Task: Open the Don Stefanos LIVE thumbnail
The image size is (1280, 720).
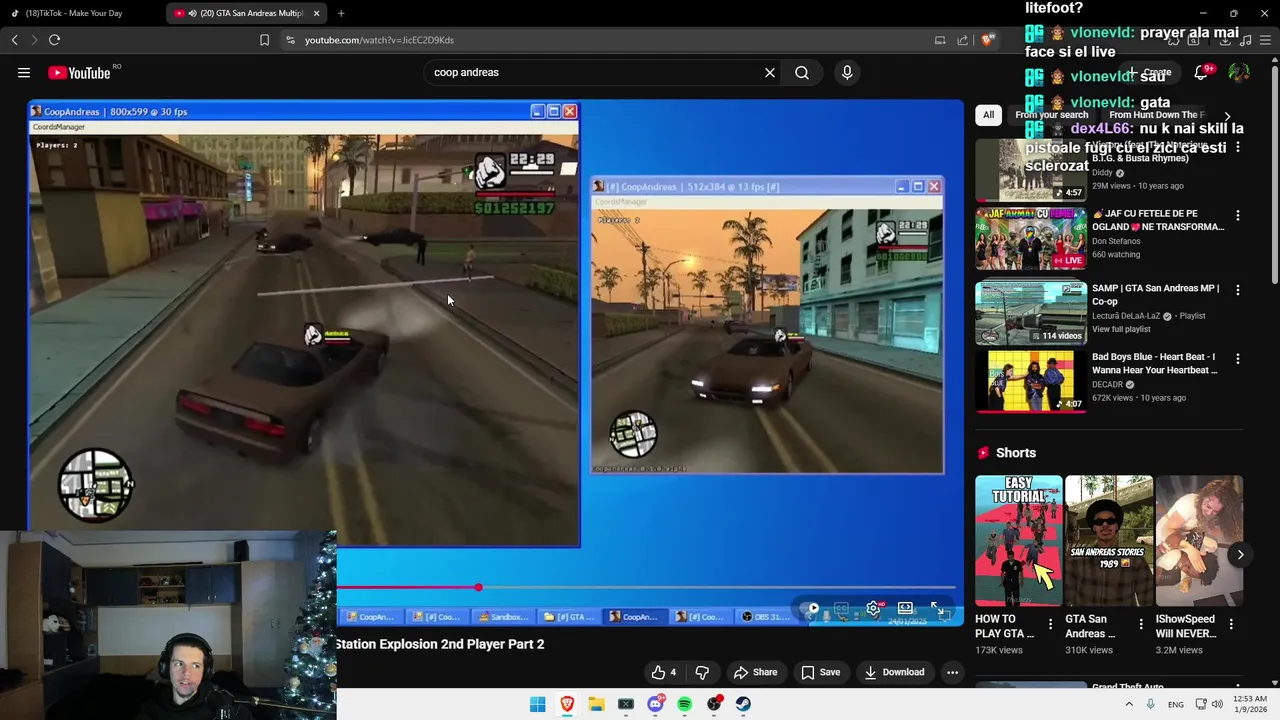Action: pos(1031,239)
